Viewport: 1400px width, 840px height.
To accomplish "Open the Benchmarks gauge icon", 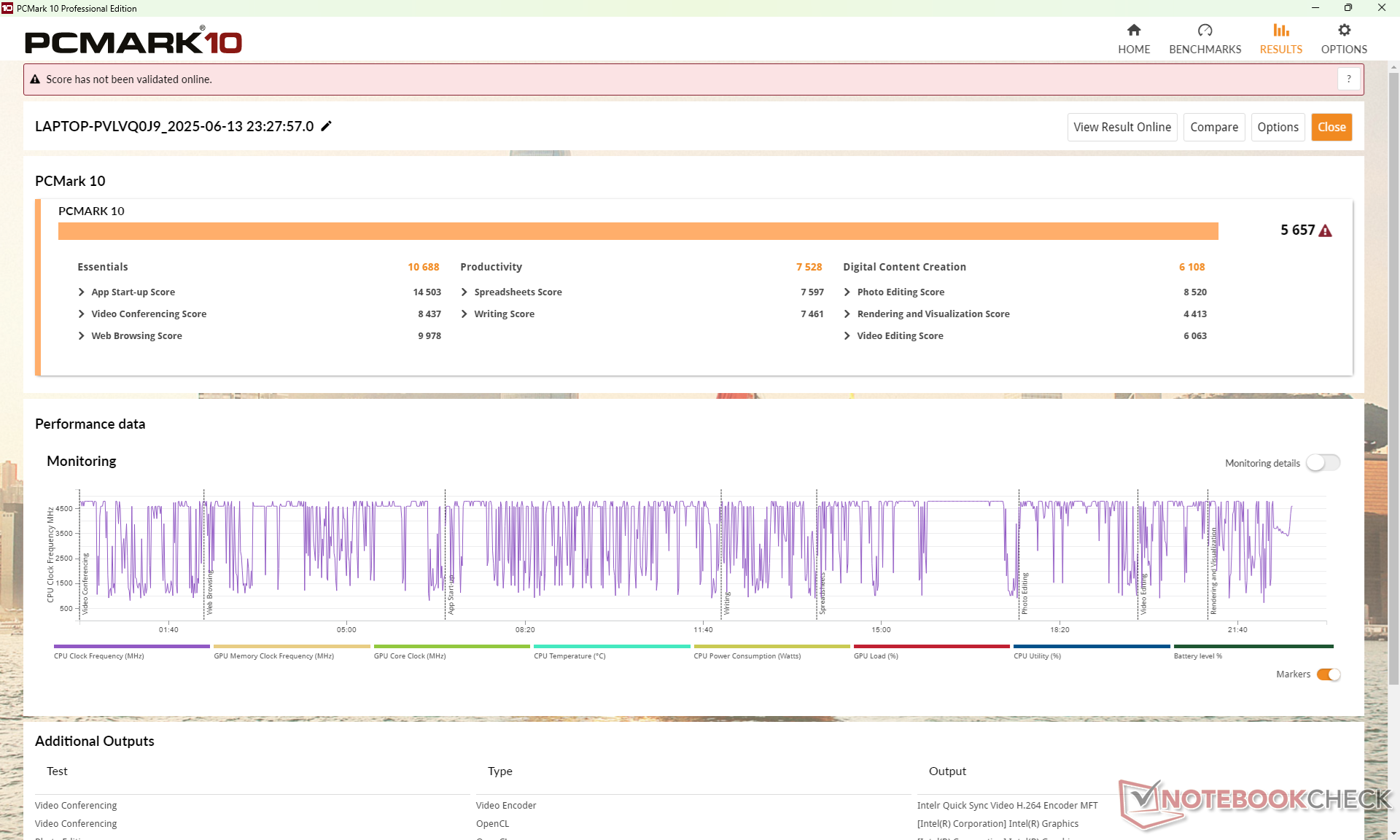I will pyautogui.click(x=1205, y=30).
